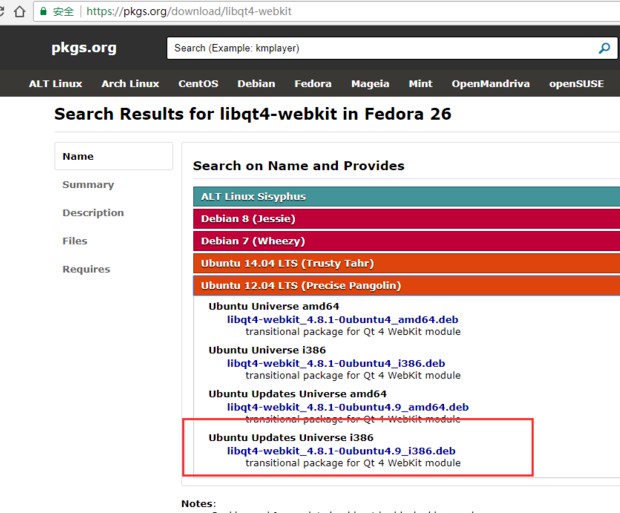Expand the Debian 7 (Wheezy) section
Screen dimensions: 620x513
click(x=406, y=241)
